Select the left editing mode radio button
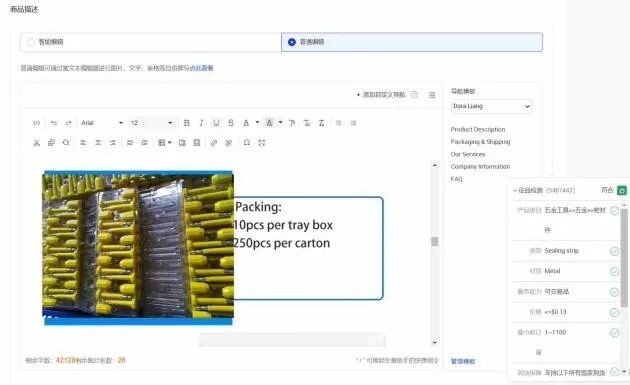The height and width of the screenshot is (385, 630). tap(31, 42)
